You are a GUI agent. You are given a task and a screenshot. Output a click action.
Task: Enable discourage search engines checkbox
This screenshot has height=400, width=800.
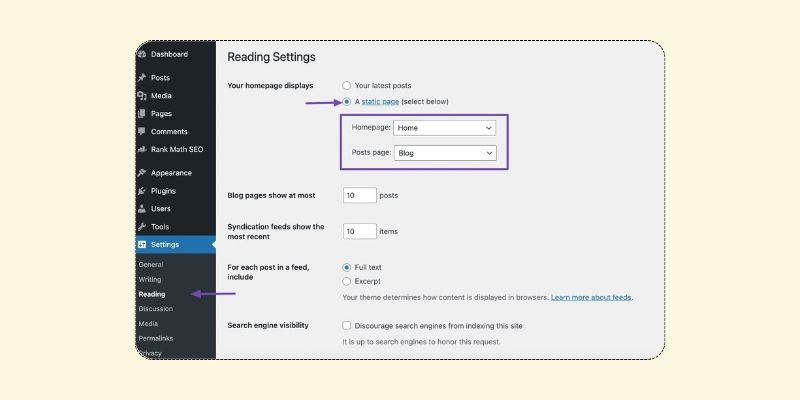click(346, 326)
